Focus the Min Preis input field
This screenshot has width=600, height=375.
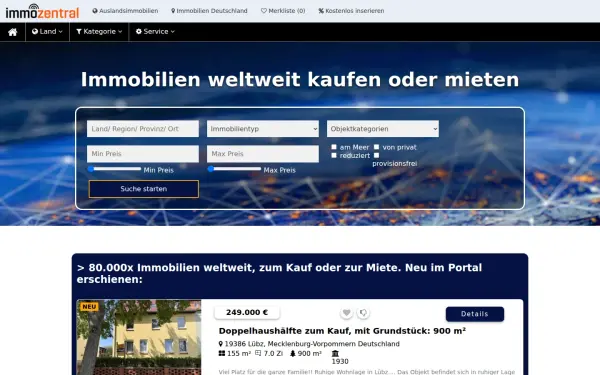(x=143, y=154)
